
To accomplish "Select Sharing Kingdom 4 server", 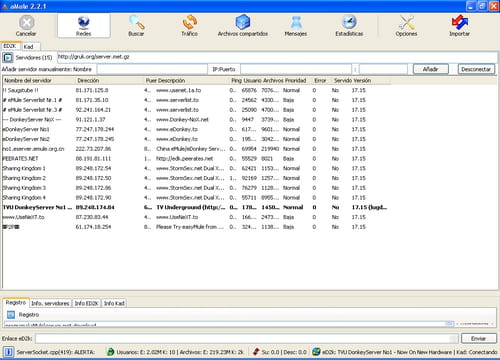I will click(197, 198).
